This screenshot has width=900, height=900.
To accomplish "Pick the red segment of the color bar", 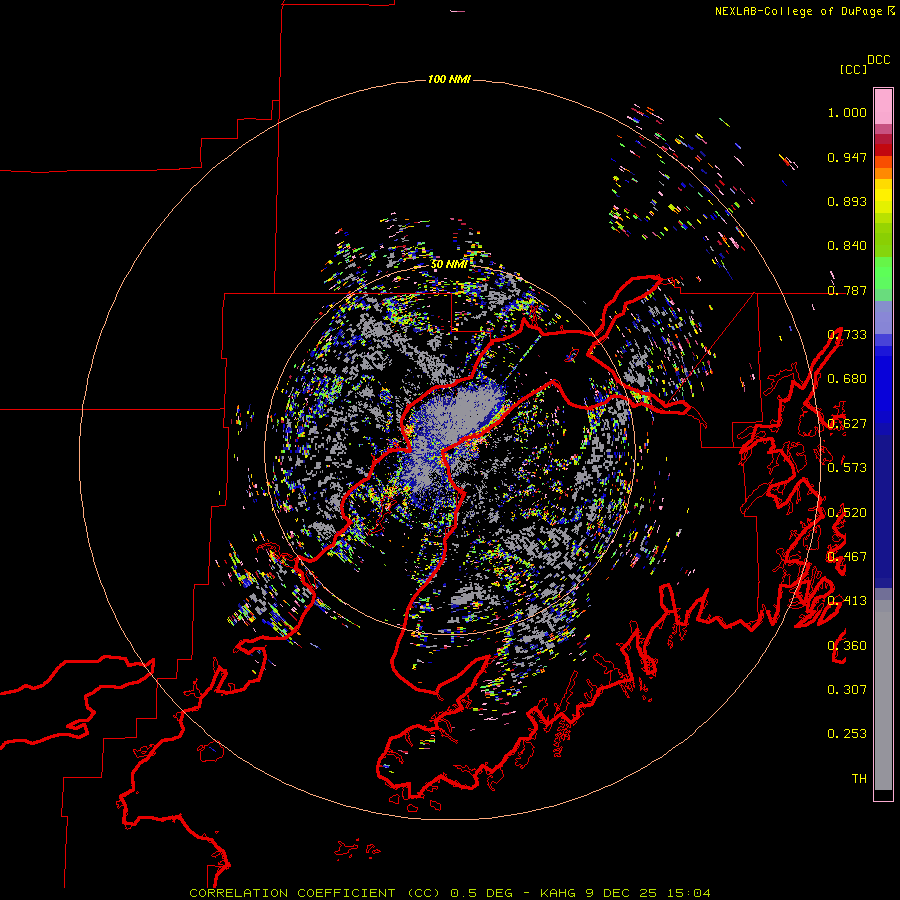I will click(x=883, y=150).
